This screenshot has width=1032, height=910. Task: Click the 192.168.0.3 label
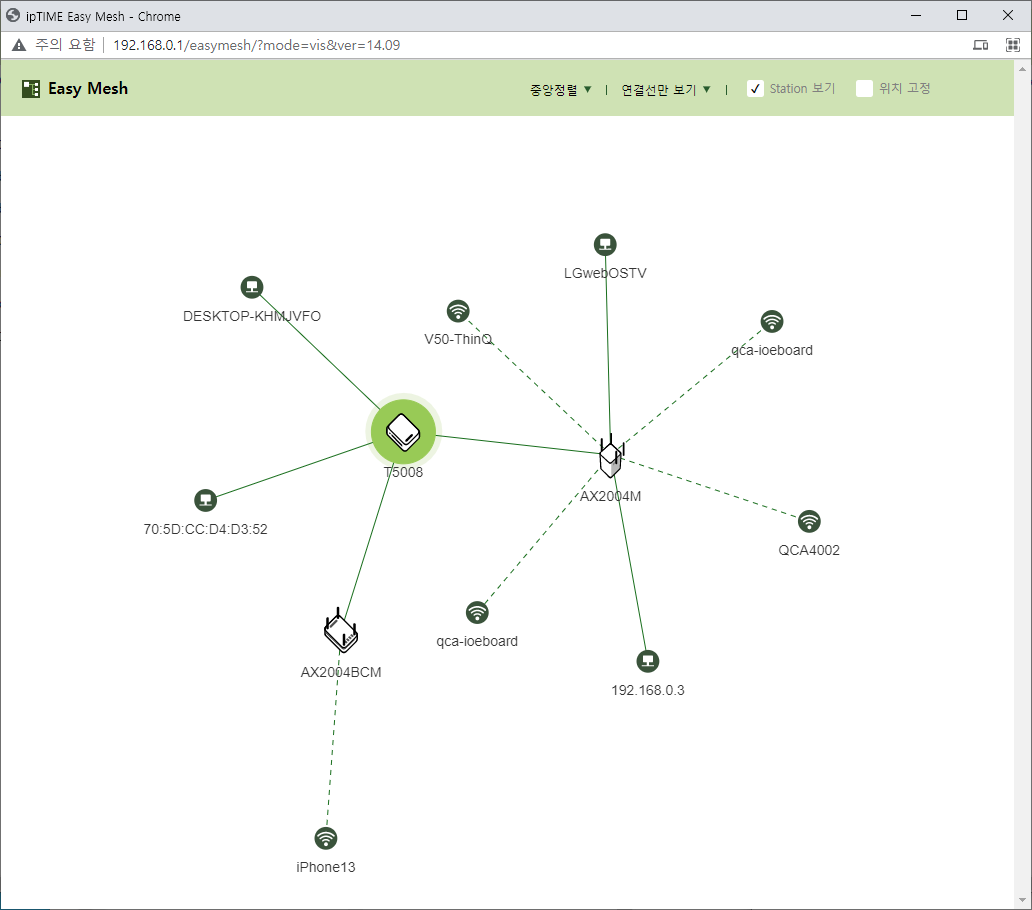648,691
